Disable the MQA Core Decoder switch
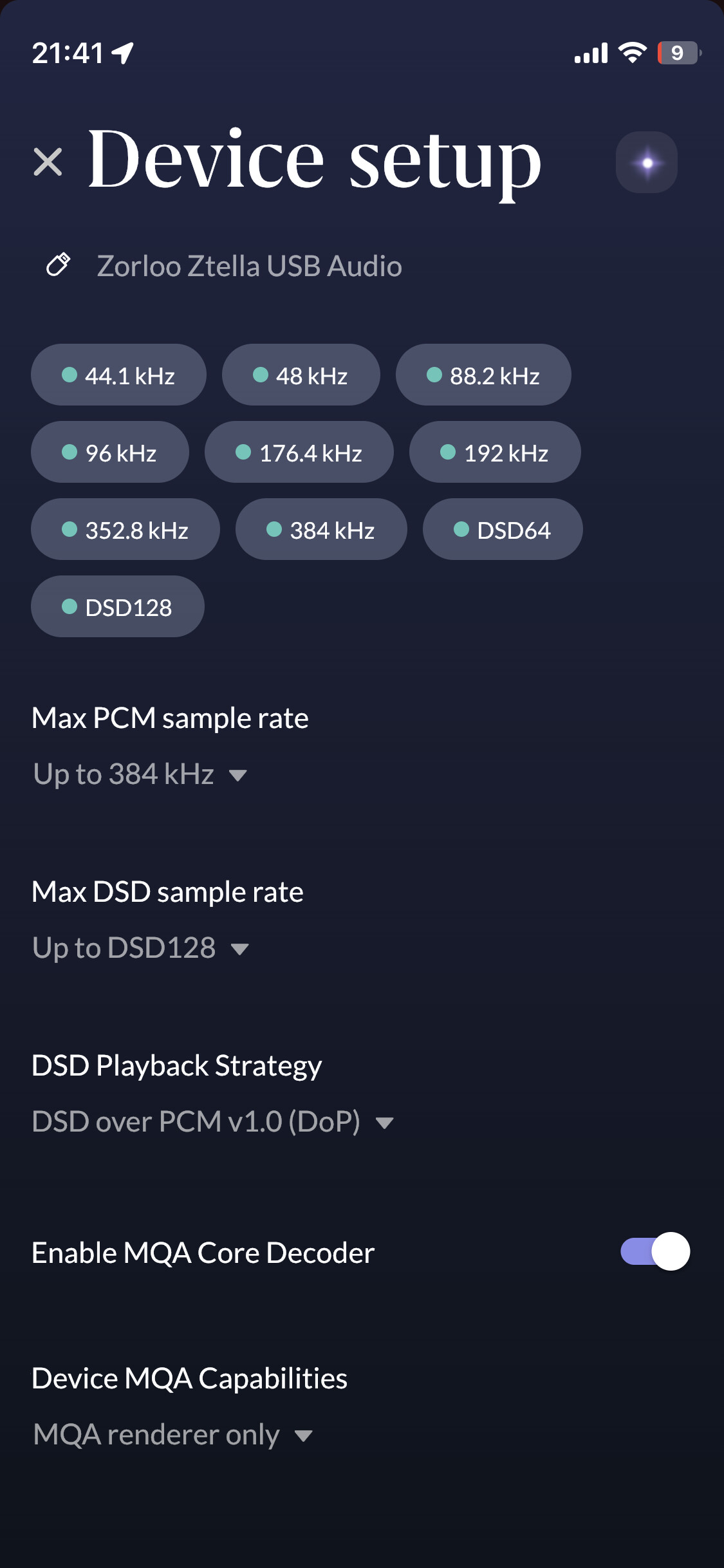This screenshot has height=1568, width=724. [x=654, y=1251]
